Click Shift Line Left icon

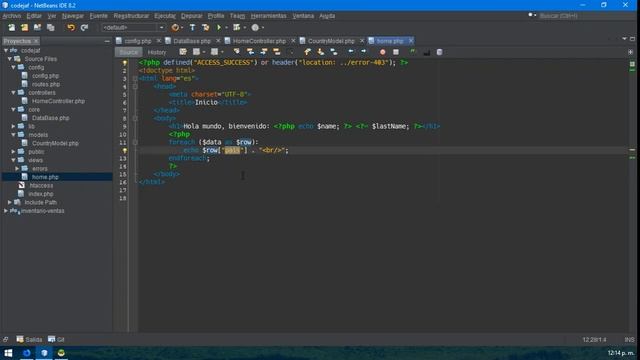pos(351,52)
